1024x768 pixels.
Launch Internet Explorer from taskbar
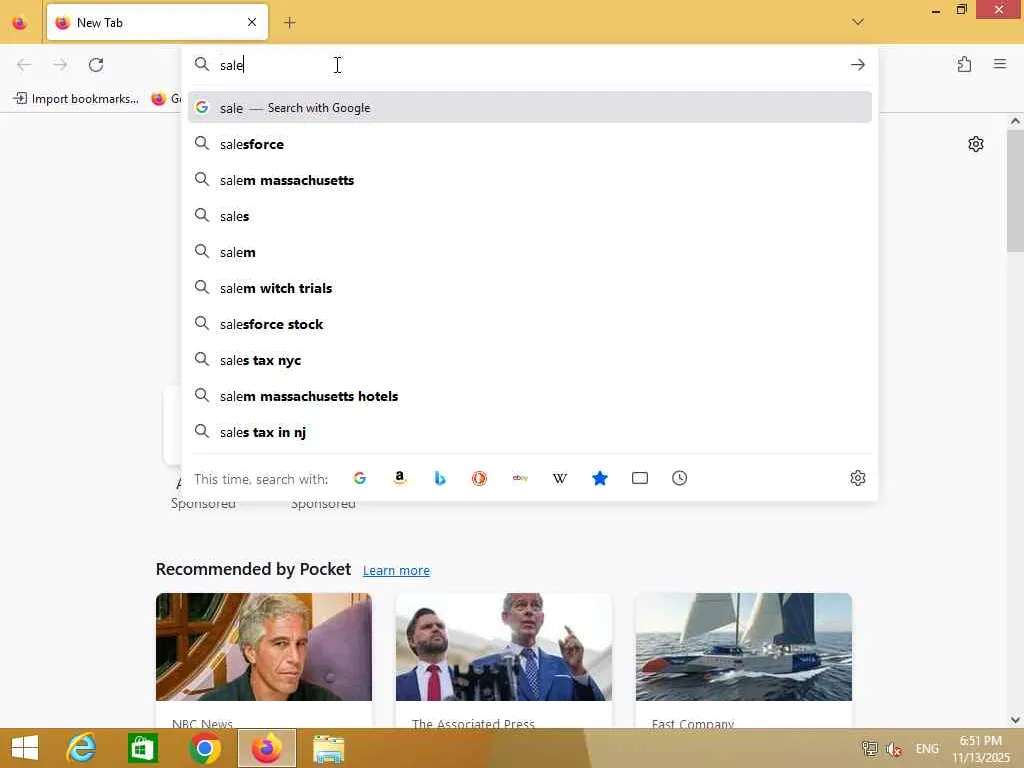click(82, 748)
